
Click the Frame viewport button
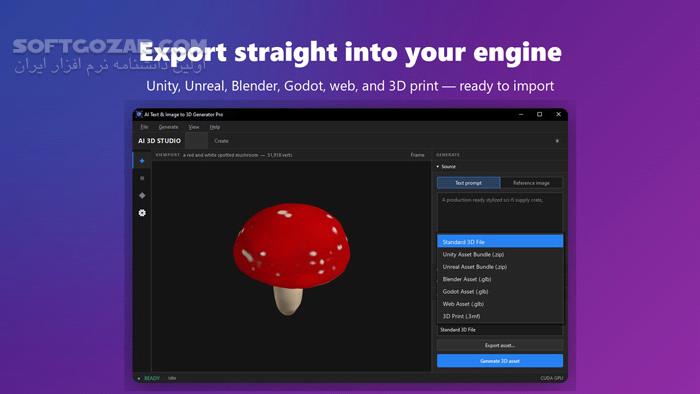(417, 155)
